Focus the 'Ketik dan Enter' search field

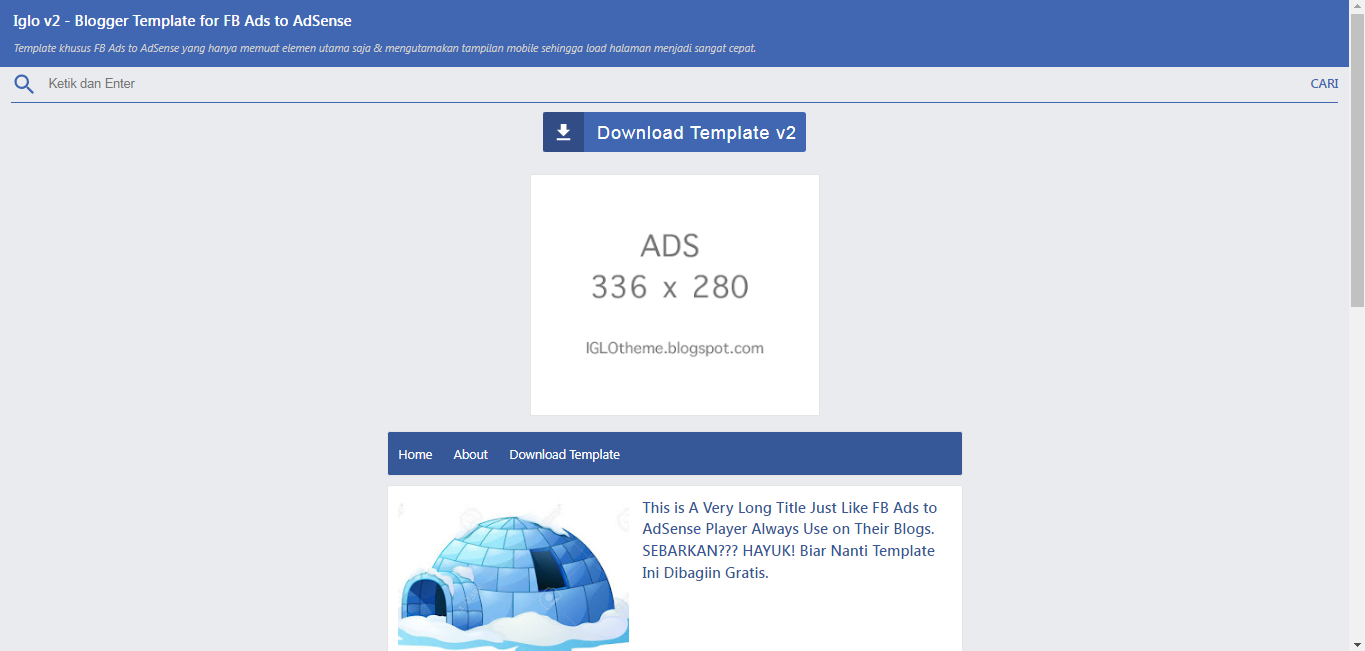coord(674,84)
